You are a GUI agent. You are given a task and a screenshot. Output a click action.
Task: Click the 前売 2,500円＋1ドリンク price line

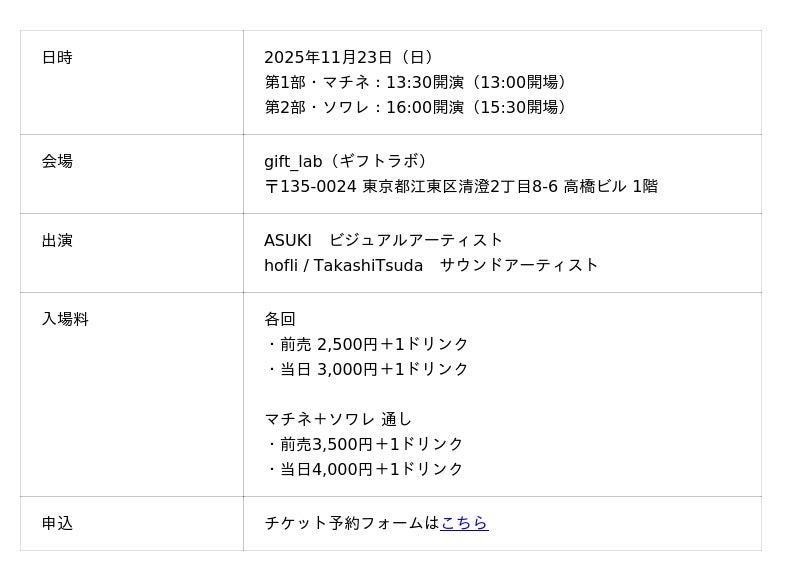pyautogui.click(x=368, y=344)
